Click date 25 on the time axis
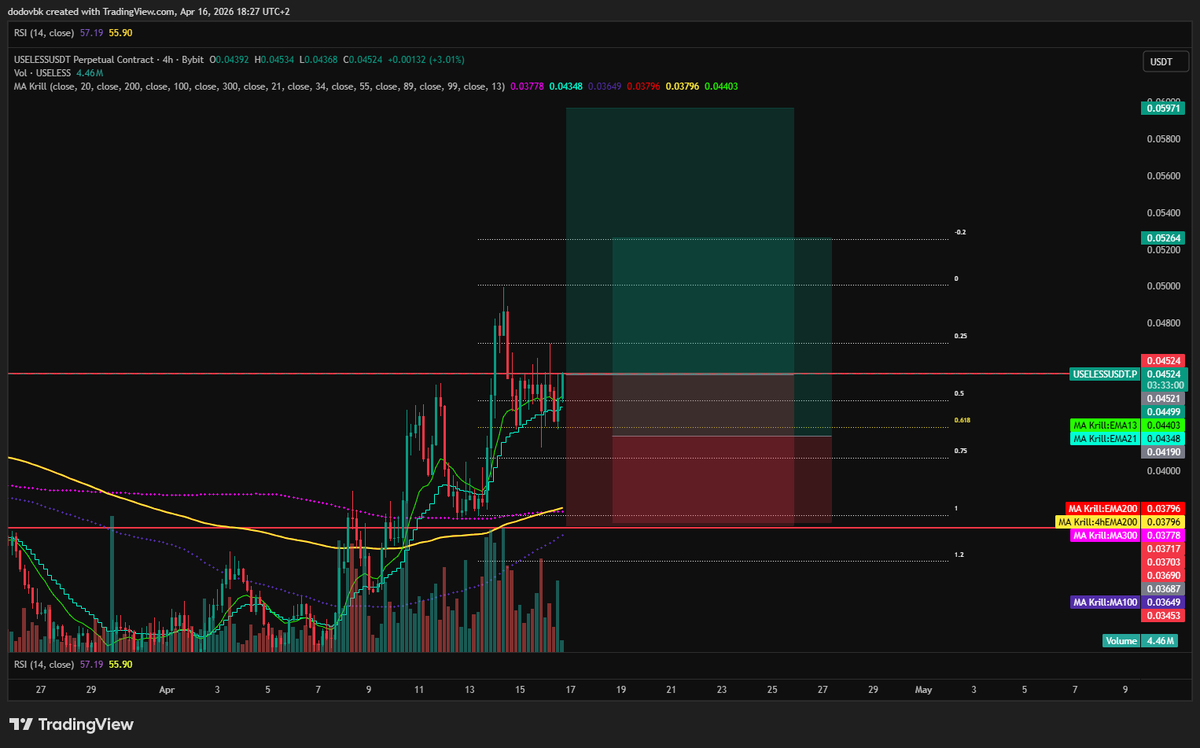 [772, 689]
